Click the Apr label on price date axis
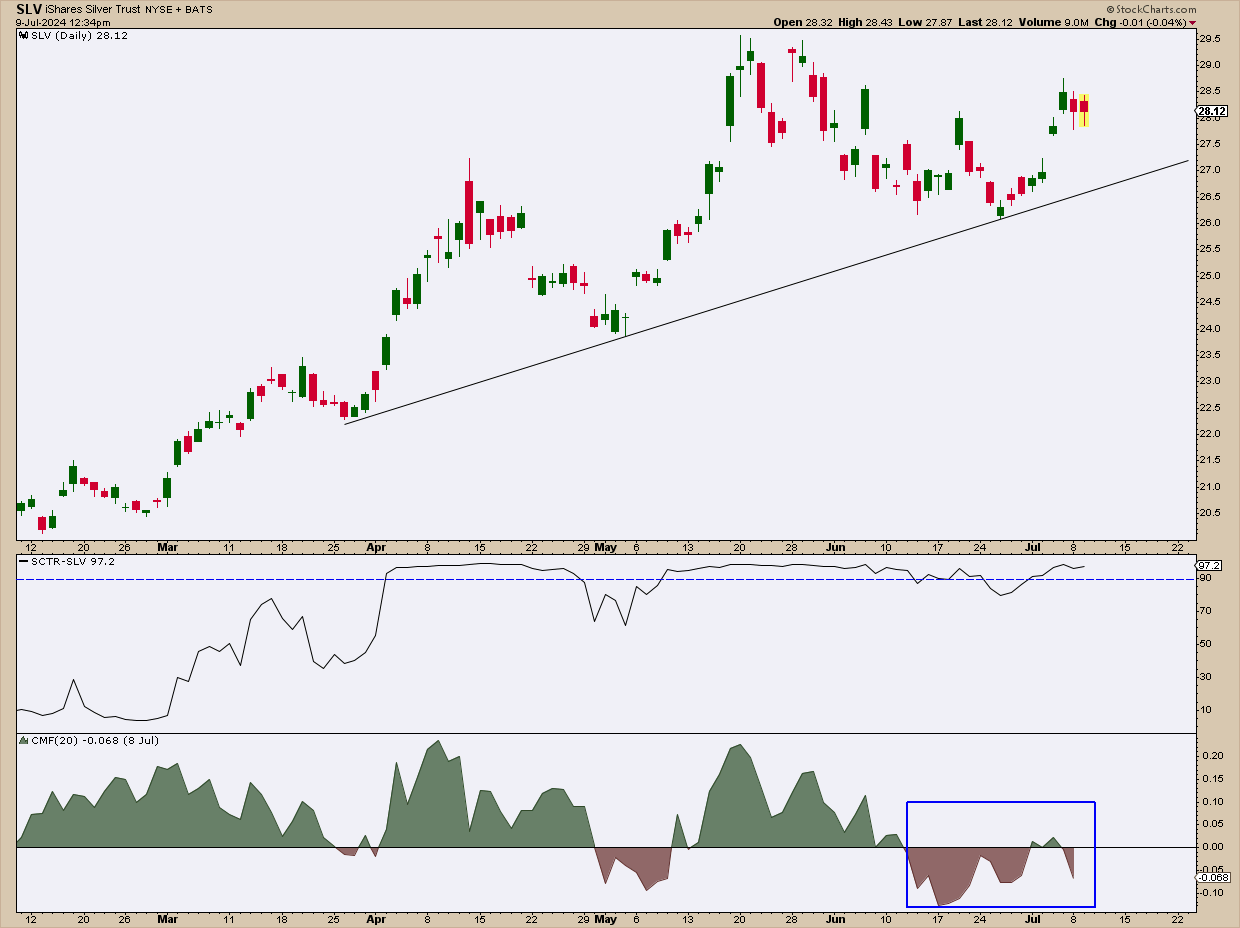This screenshot has height=928, width=1240. coord(377,548)
